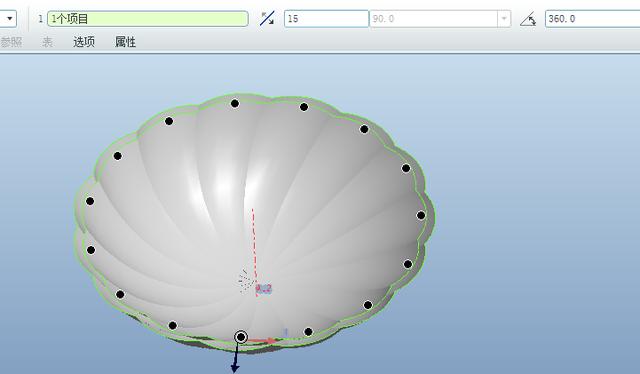Edit the angular range field showing 360.0

pyautogui.click(x=592, y=19)
